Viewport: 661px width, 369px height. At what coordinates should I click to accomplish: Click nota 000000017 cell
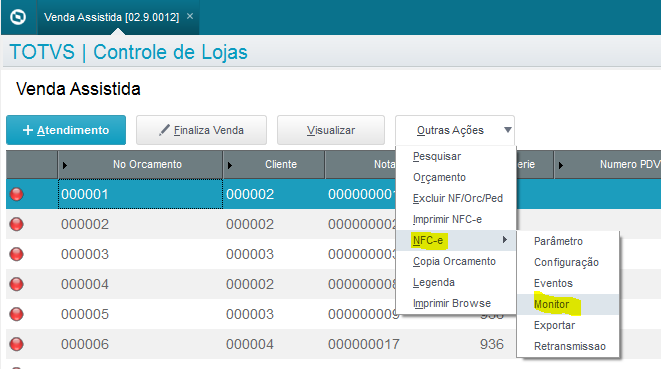(x=363, y=344)
